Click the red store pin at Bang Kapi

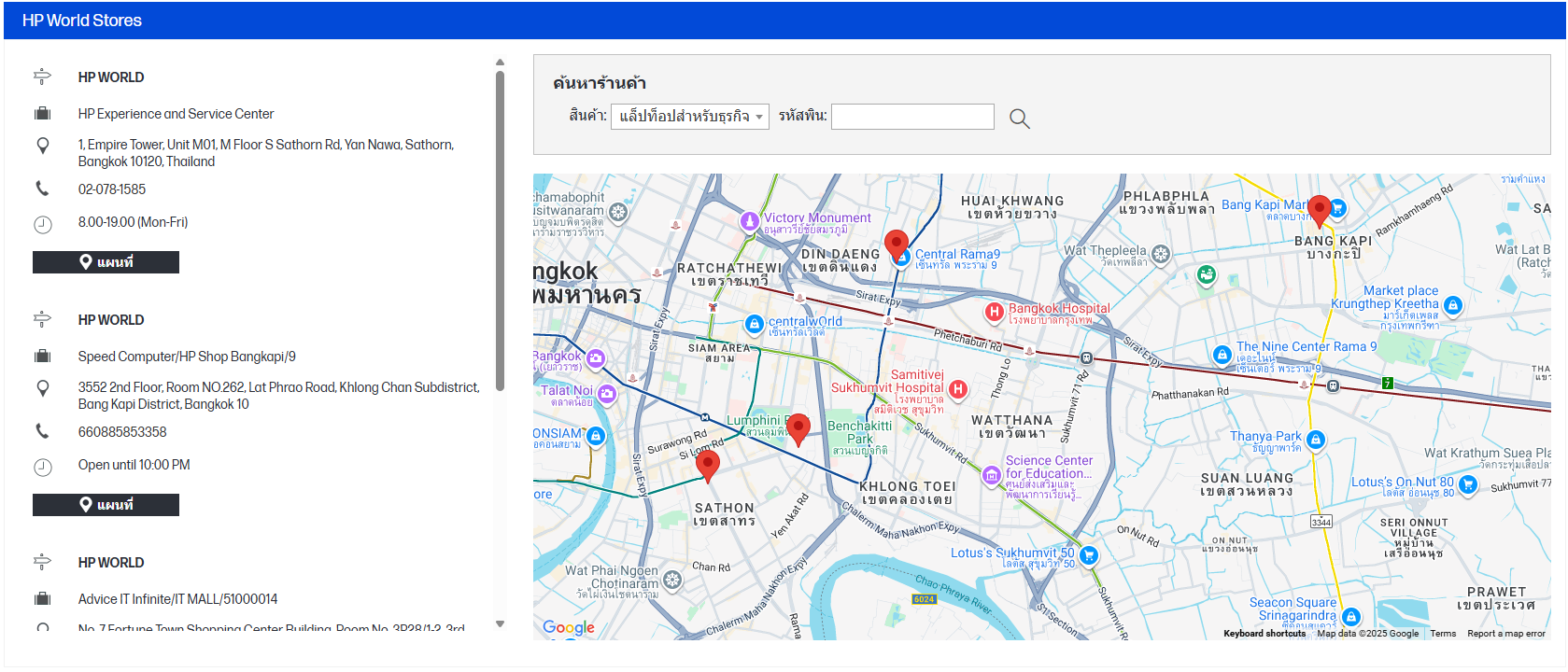click(1319, 210)
